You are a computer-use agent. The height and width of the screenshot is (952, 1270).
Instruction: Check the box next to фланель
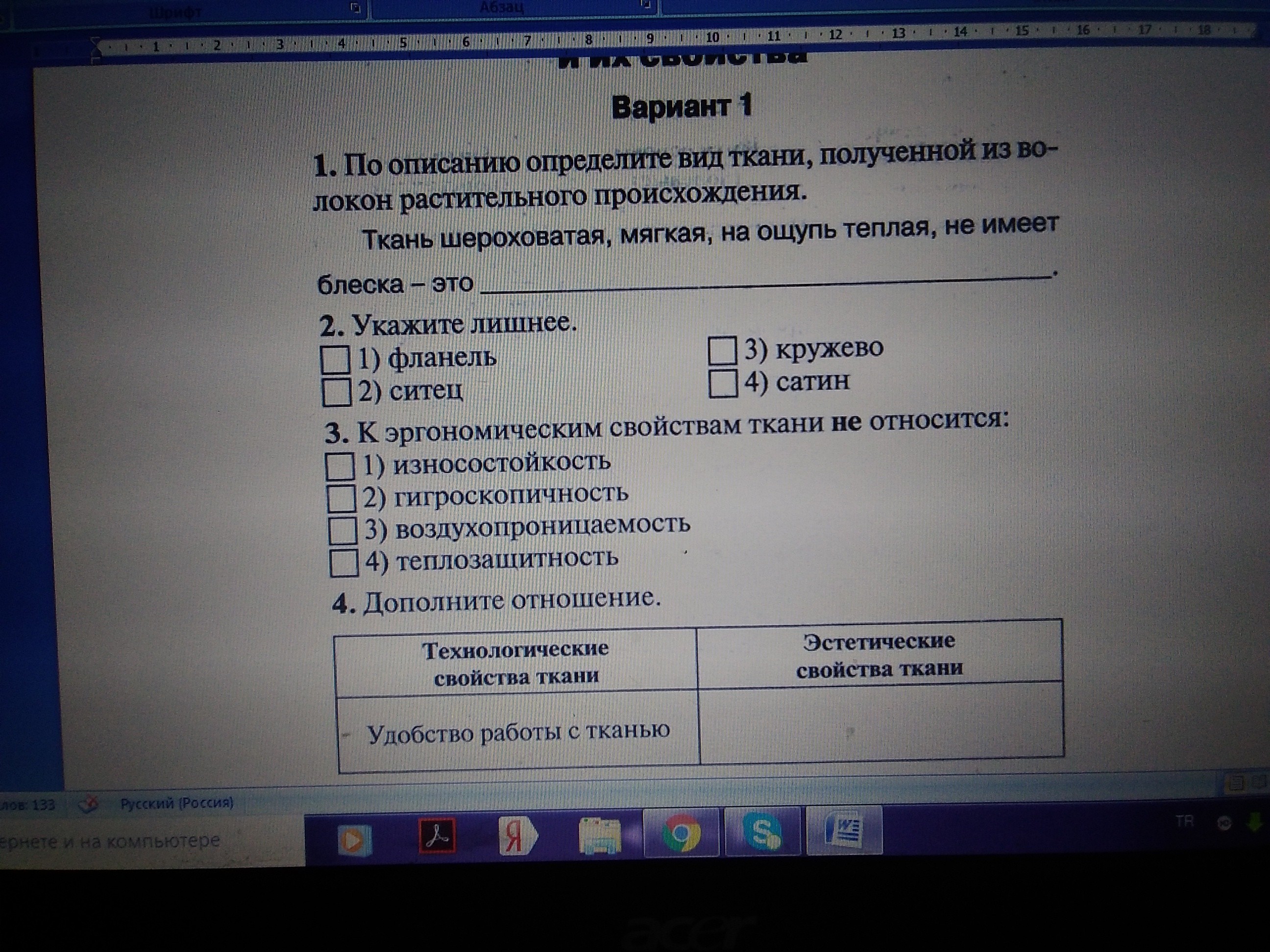point(335,360)
